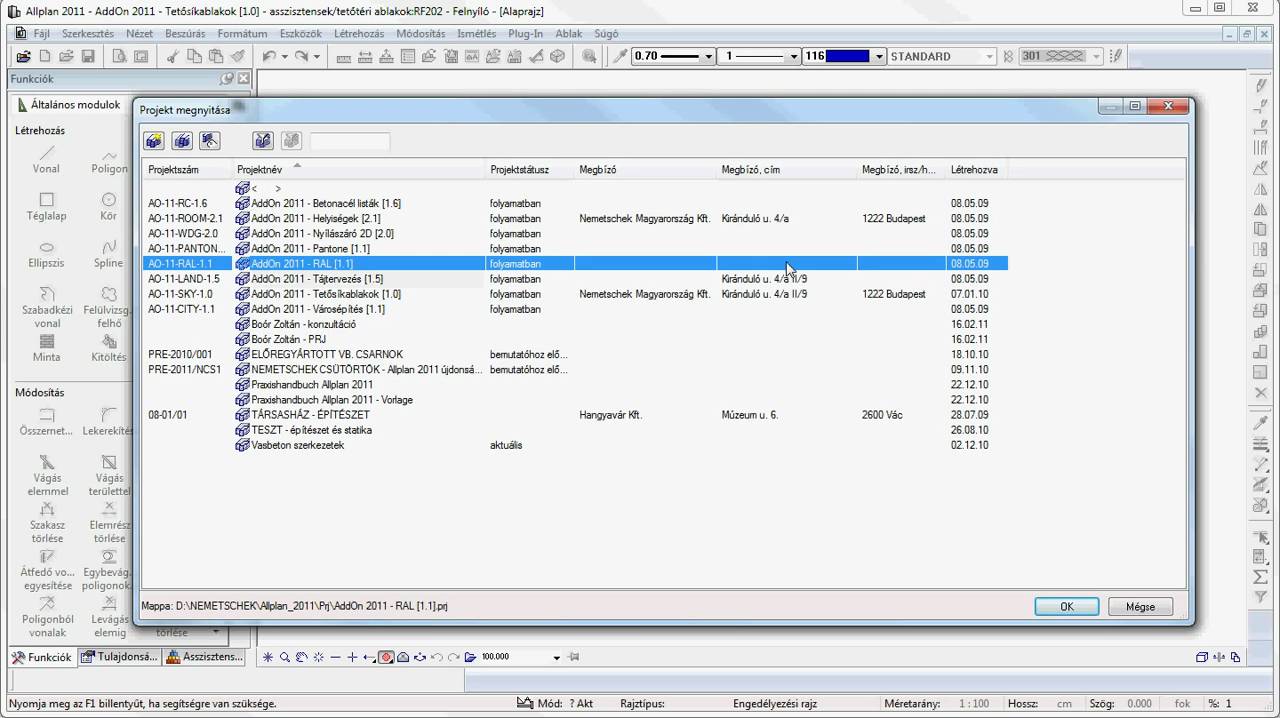Cancel dialog with Mégse button
Screen dimensions: 1280x718
(x=1140, y=606)
